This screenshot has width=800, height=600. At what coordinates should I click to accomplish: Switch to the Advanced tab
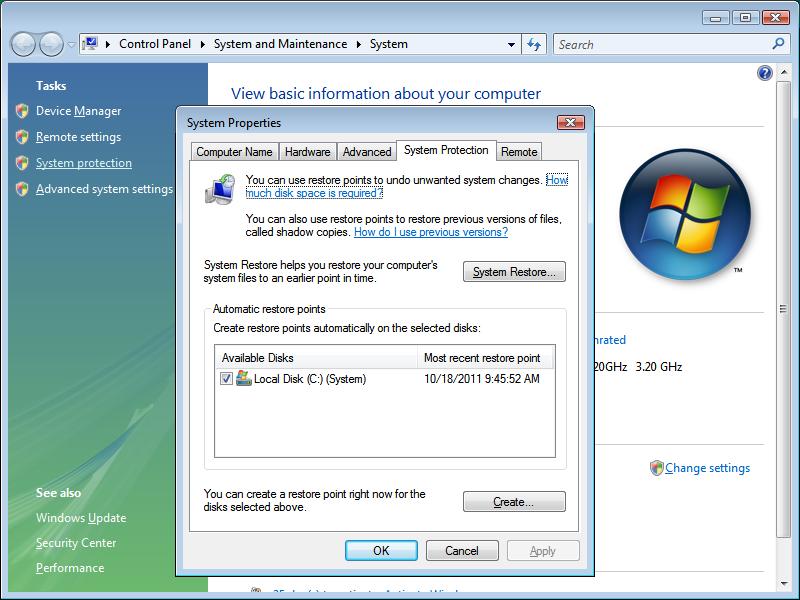tap(366, 152)
